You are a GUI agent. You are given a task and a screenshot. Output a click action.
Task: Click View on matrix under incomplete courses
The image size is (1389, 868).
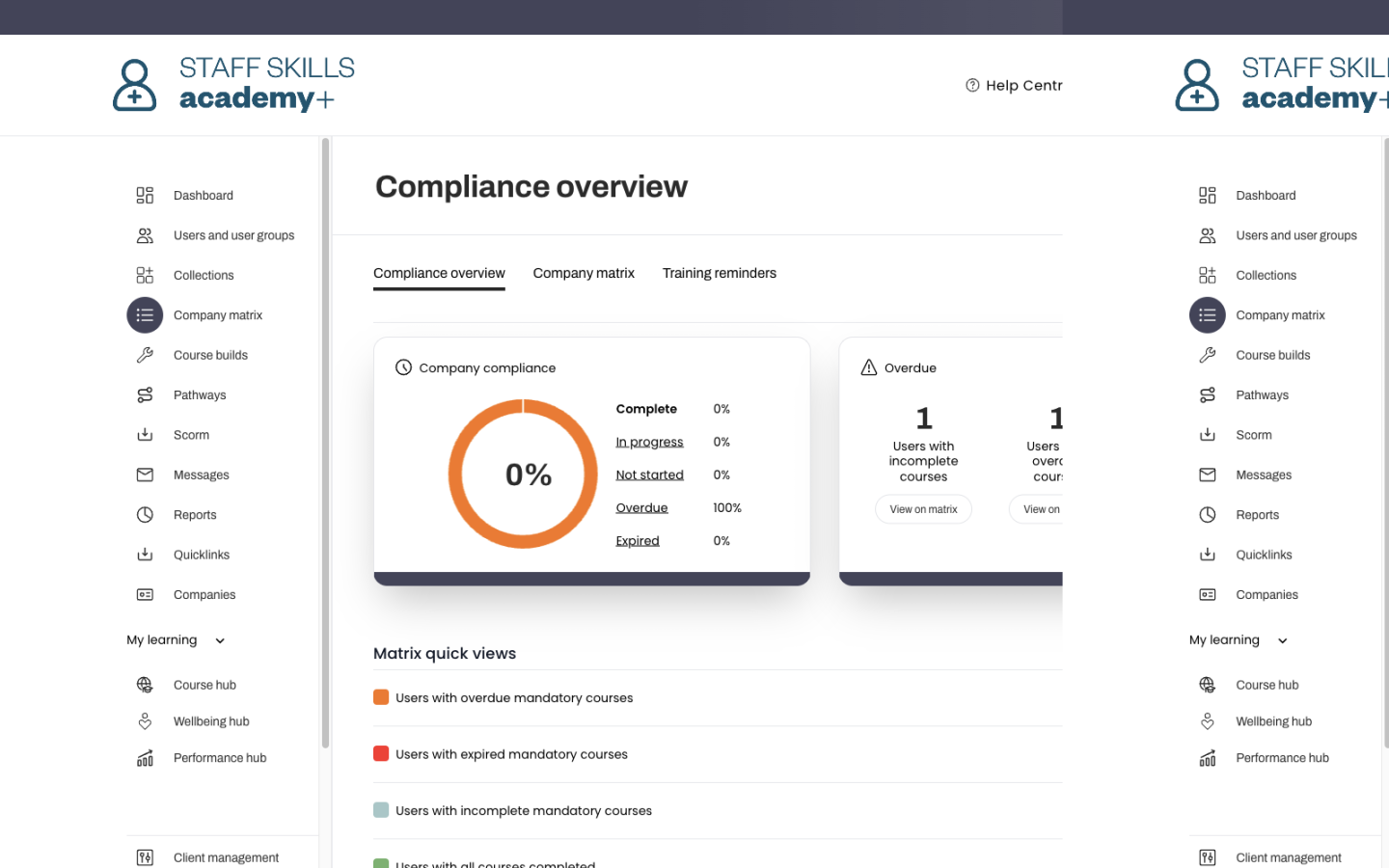[923, 509]
